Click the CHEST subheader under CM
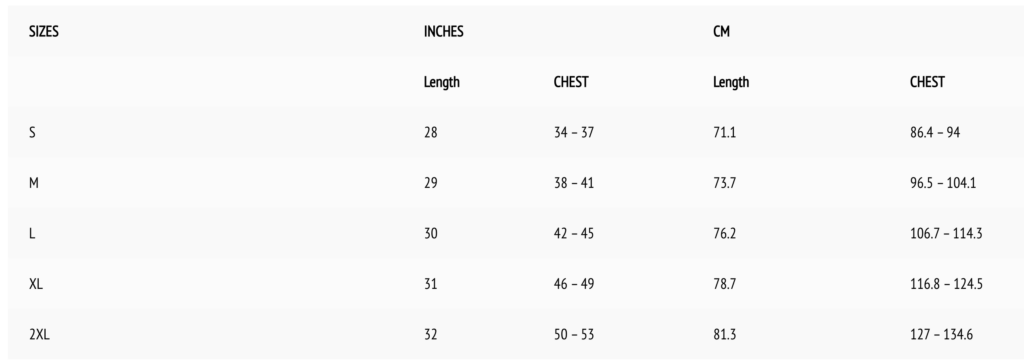Viewport: 1024px width, 362px height. click(x=927, y=82)
